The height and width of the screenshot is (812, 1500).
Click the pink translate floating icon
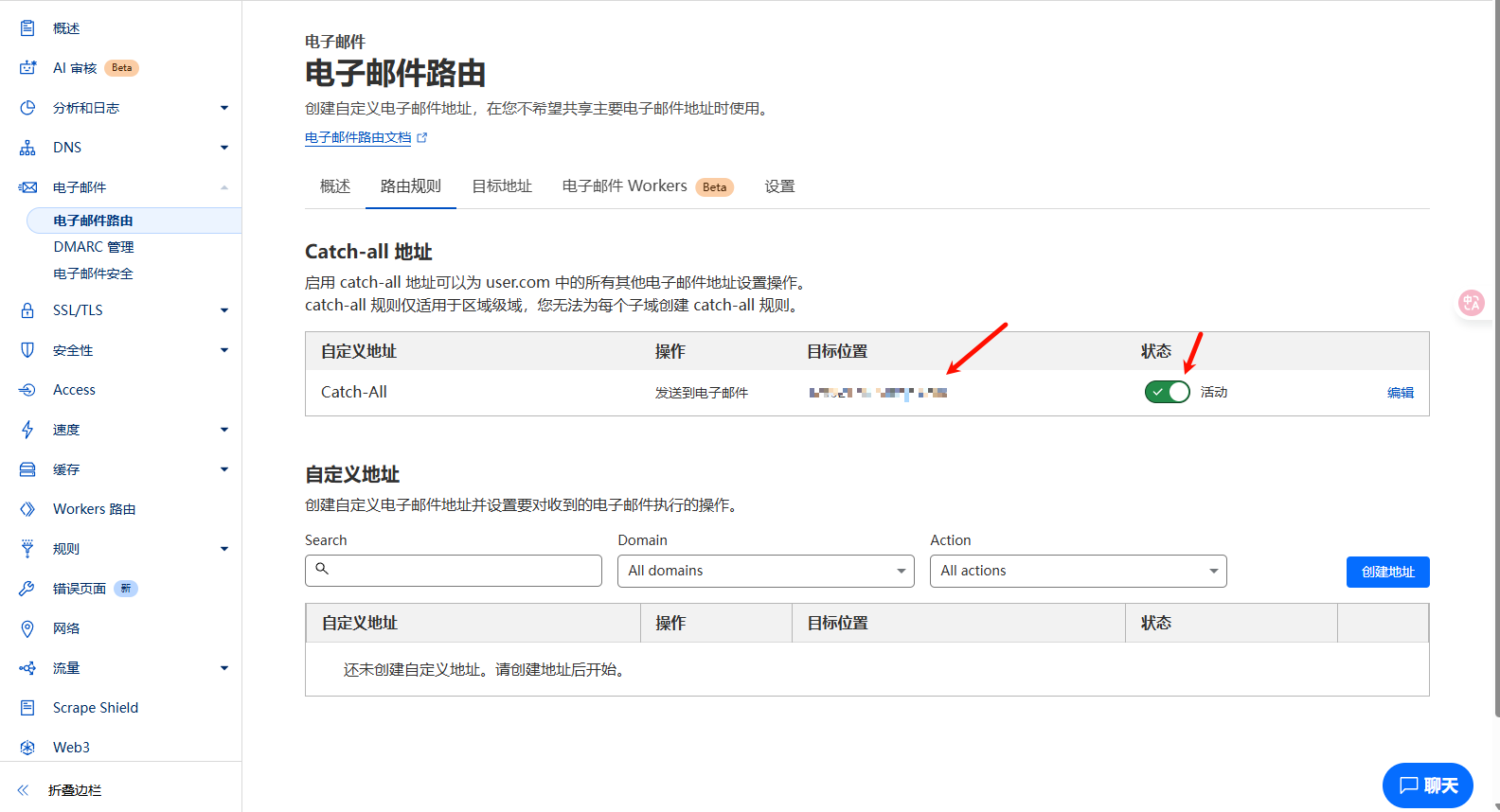click(x=1472, y=303)
